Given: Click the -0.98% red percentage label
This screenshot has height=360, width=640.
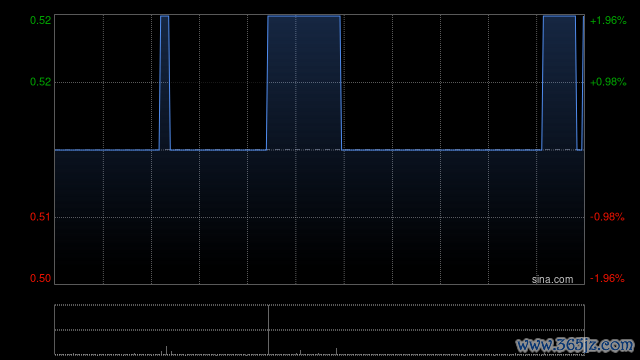Looking at the screenshot, I should pyautogui.click(x=607, y=217).
